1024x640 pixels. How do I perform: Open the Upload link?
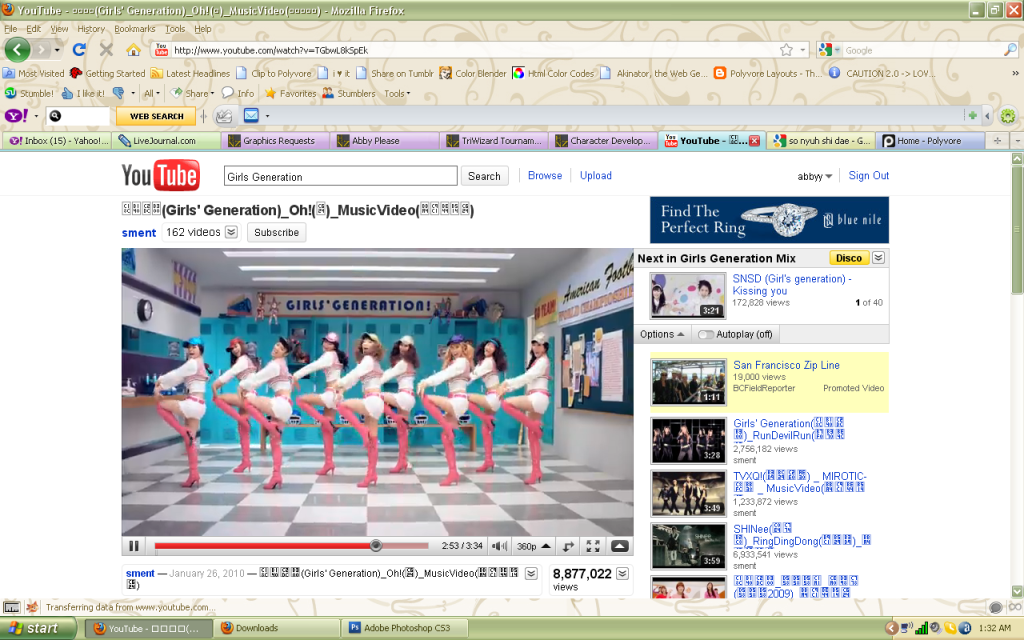coord(596,176)
